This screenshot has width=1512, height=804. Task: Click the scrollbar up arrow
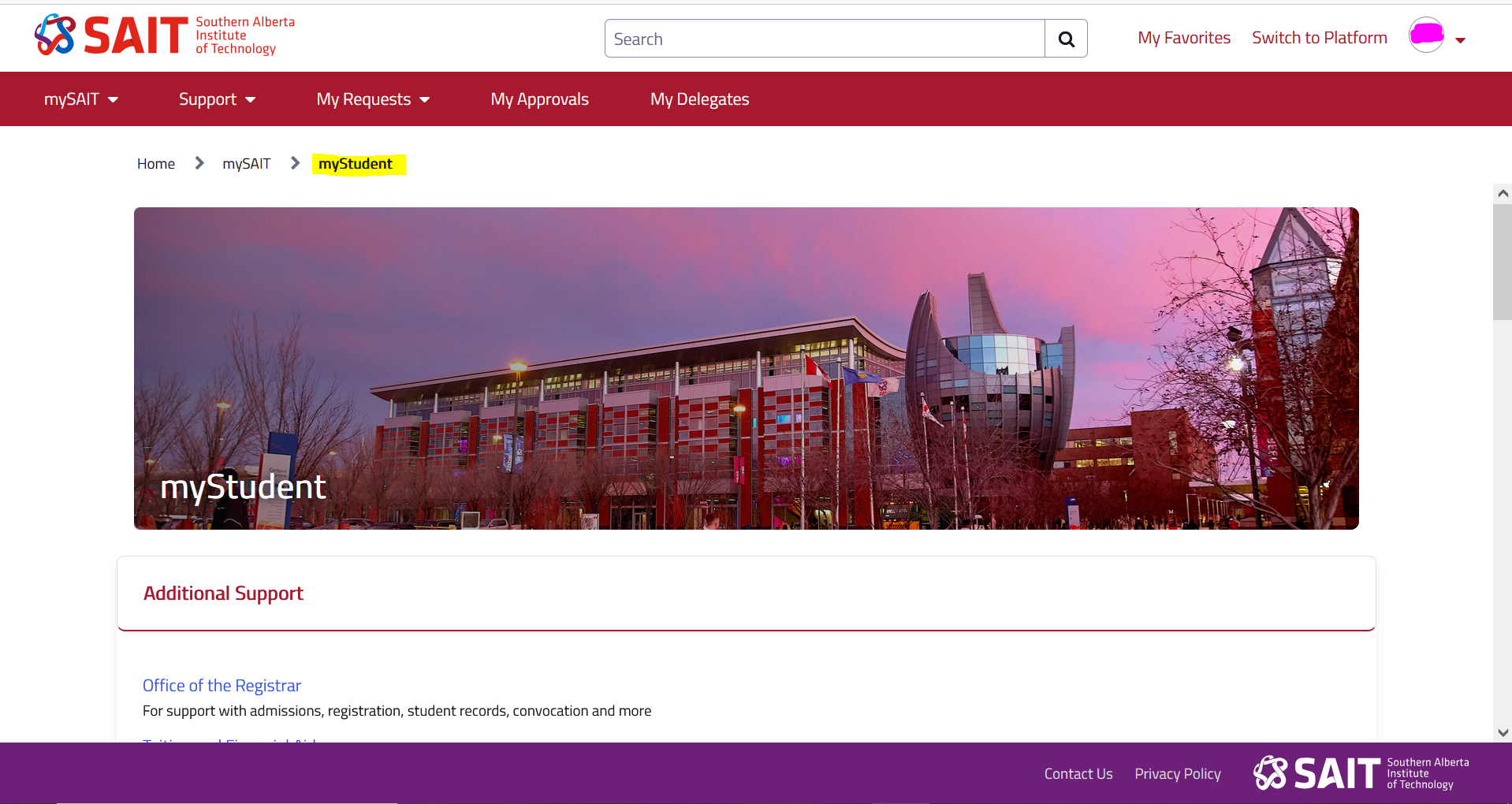pyautogui.click(x=1503, y=193)
